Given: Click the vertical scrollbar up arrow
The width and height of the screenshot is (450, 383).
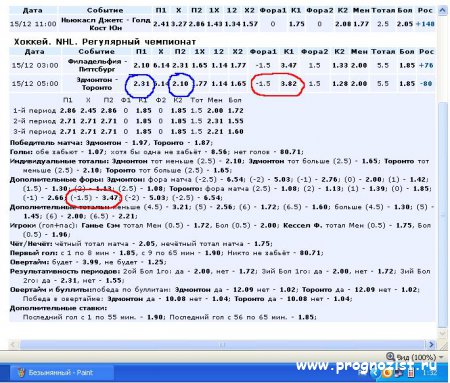Looking at the screenshot, I should point(442,11).
